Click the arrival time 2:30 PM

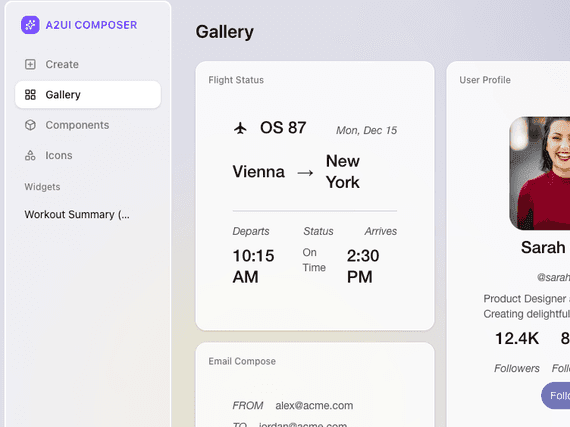(x=363, y=266)
